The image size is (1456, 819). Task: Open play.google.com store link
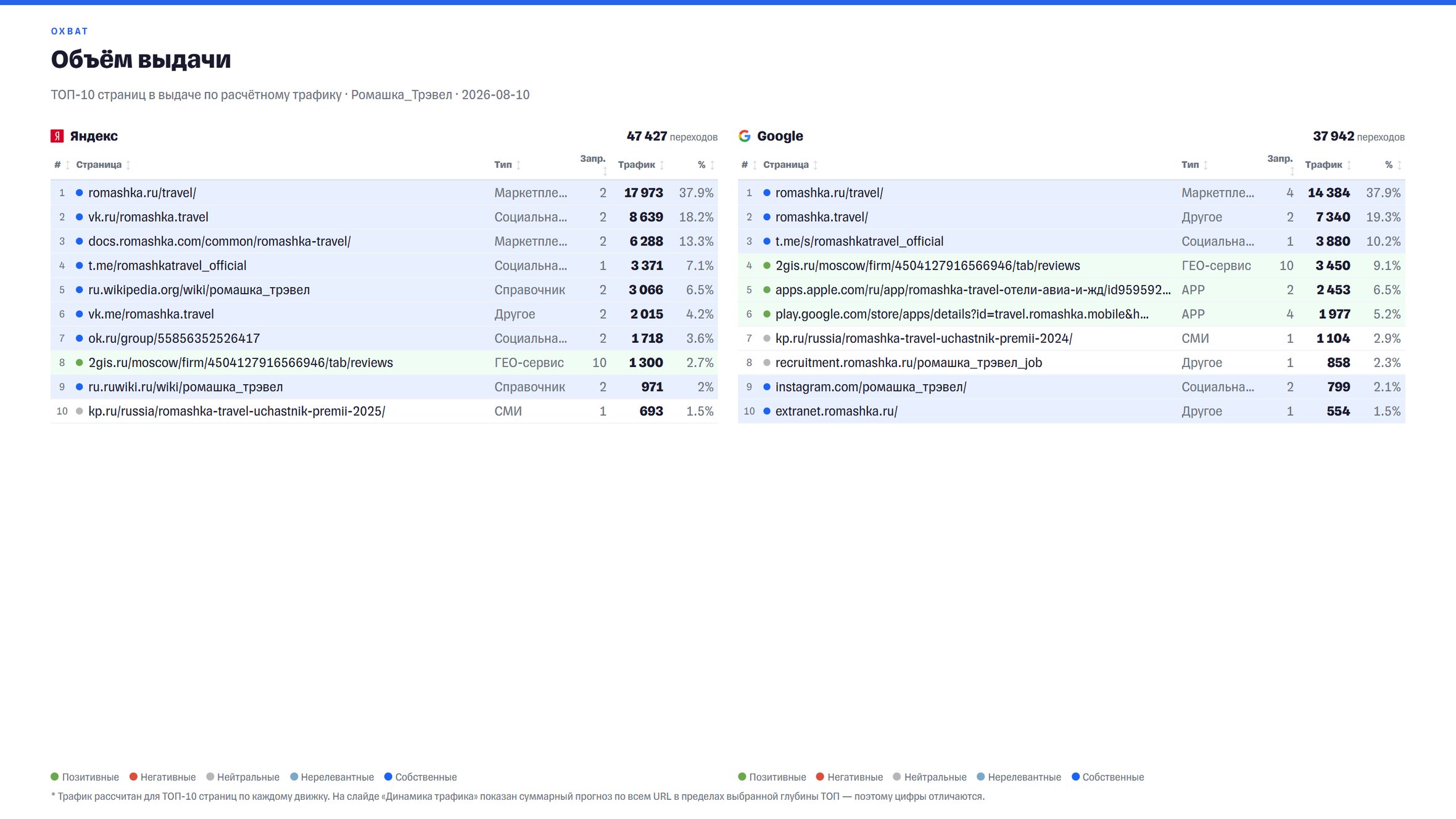962,315
